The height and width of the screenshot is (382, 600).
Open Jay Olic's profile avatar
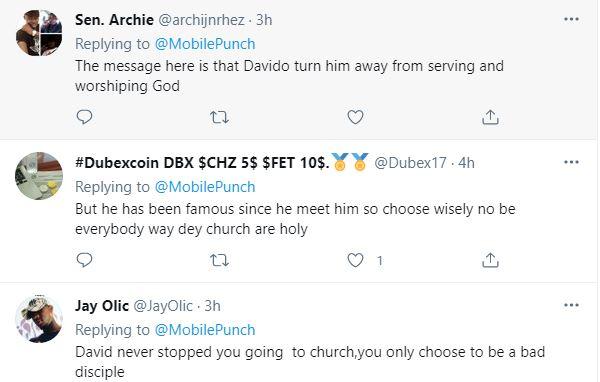39,319
